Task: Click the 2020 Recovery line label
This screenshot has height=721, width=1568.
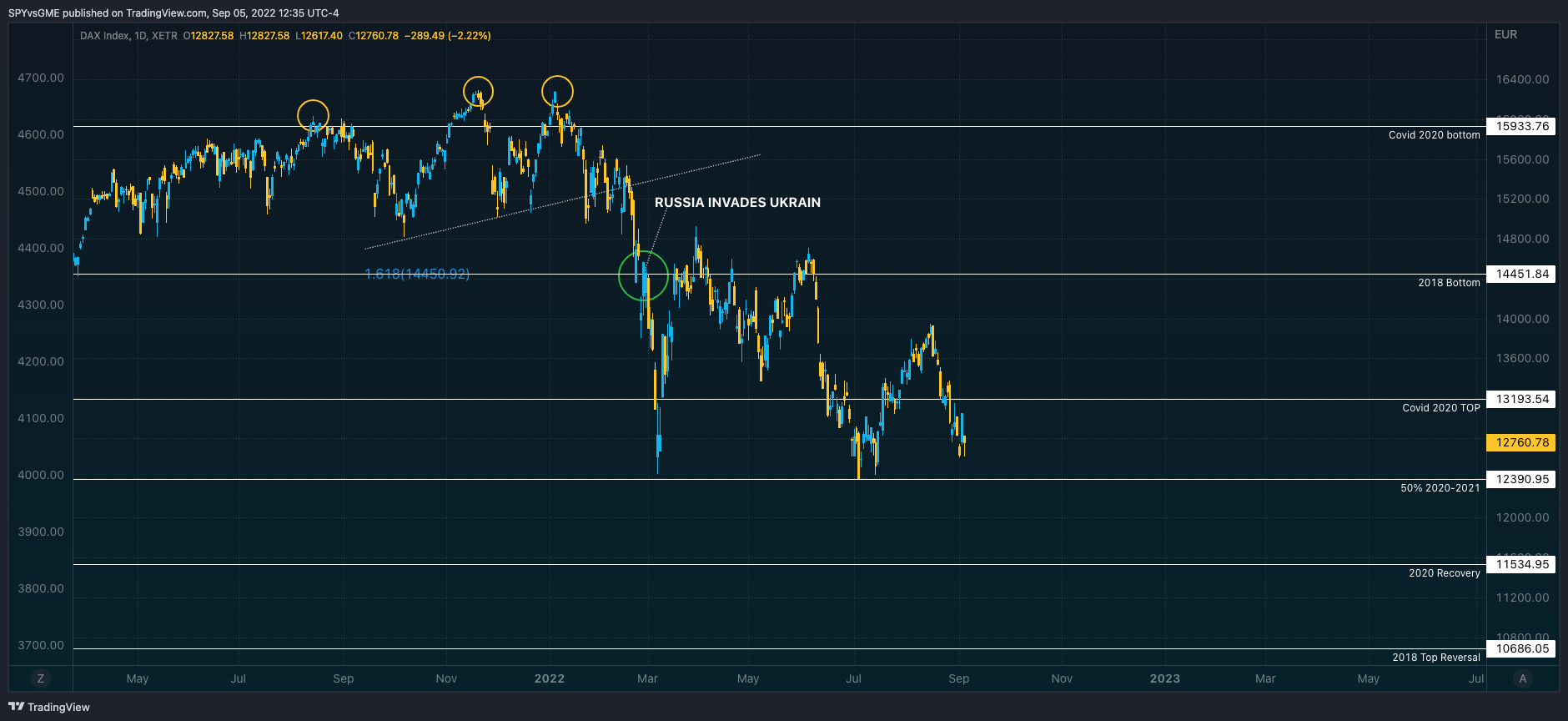Action: coord(1444,572)
